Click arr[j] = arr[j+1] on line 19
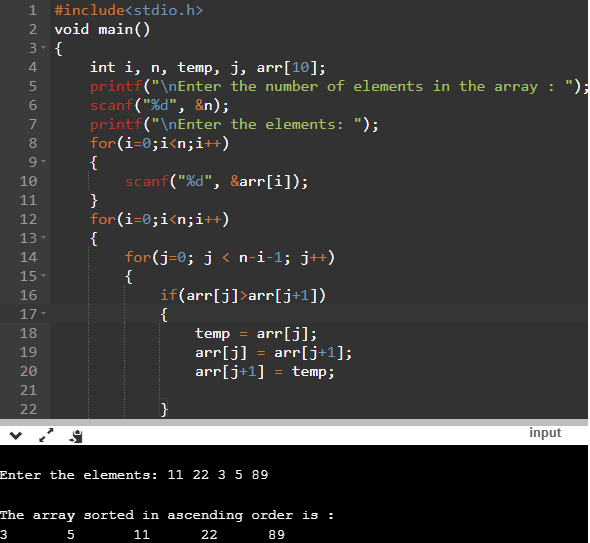This screenshot has width=590, height=543. point(274,353)
